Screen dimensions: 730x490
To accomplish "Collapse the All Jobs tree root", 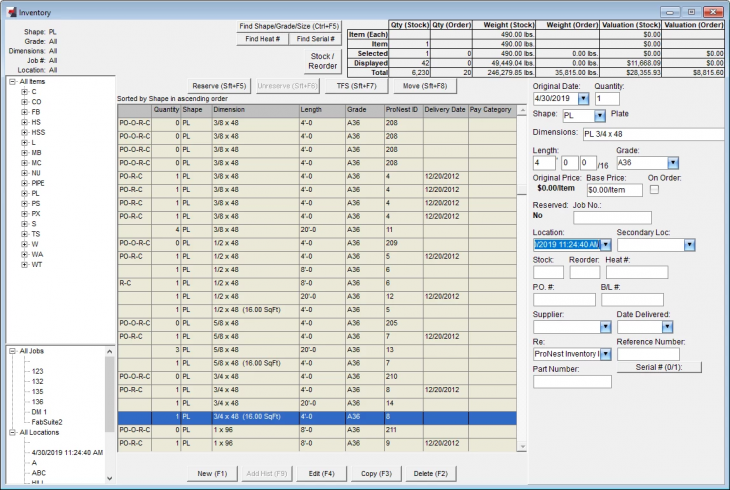I will [12, 351].
